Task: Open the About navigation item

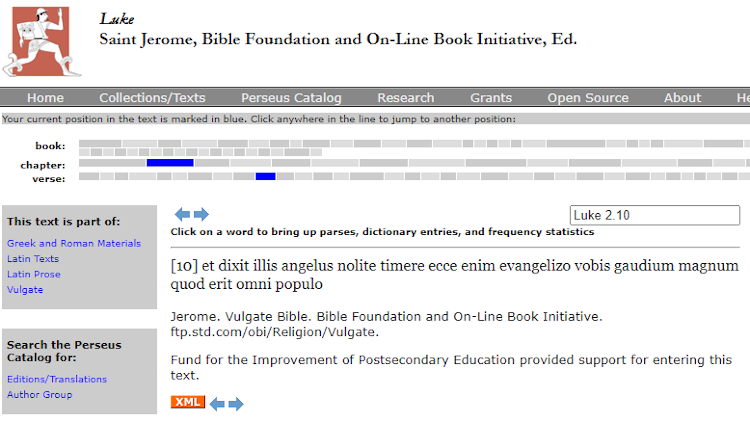Action: tap(682, 98)
